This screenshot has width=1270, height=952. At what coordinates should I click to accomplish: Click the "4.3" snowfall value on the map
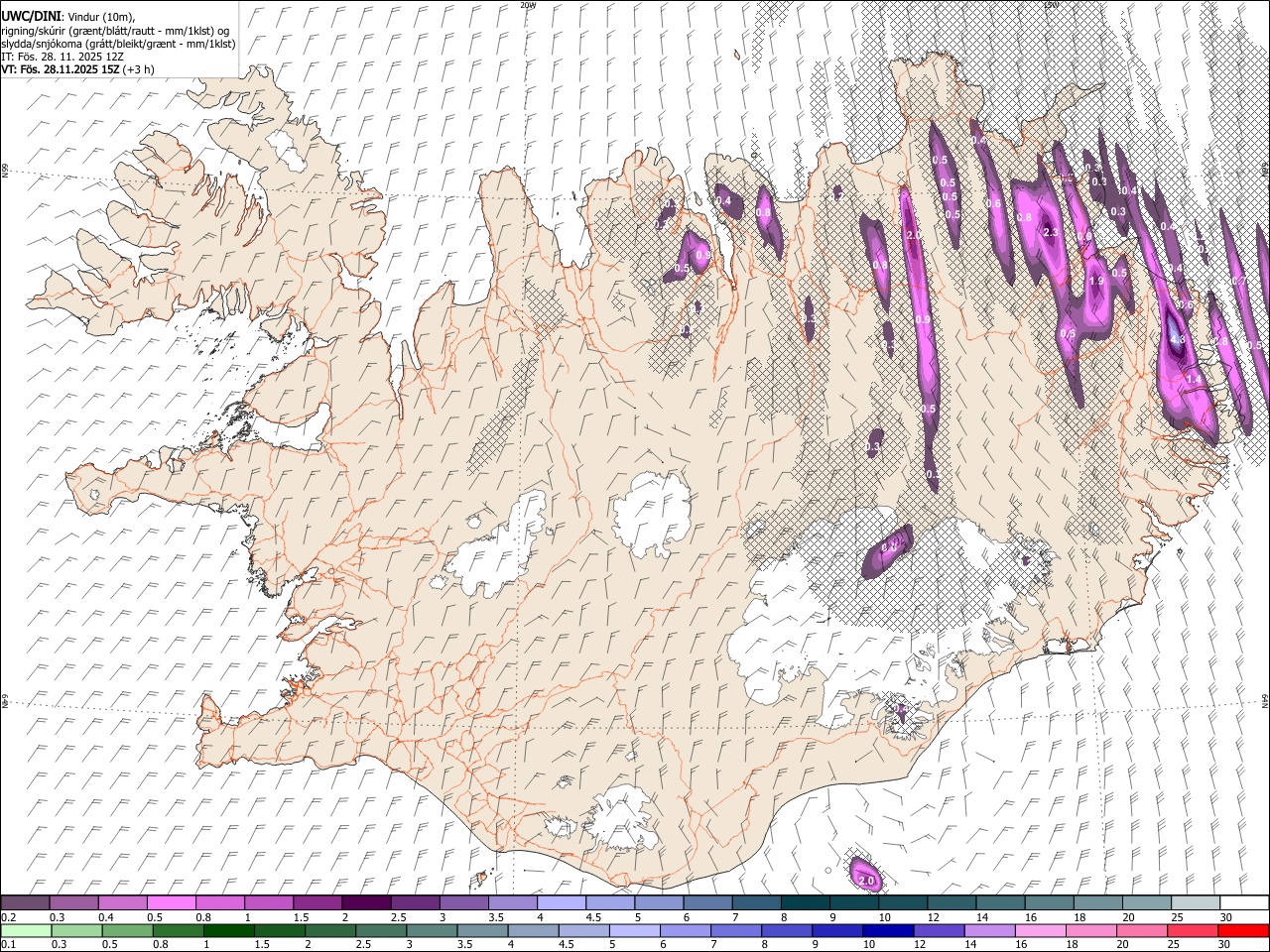(x=1178, y=339)
